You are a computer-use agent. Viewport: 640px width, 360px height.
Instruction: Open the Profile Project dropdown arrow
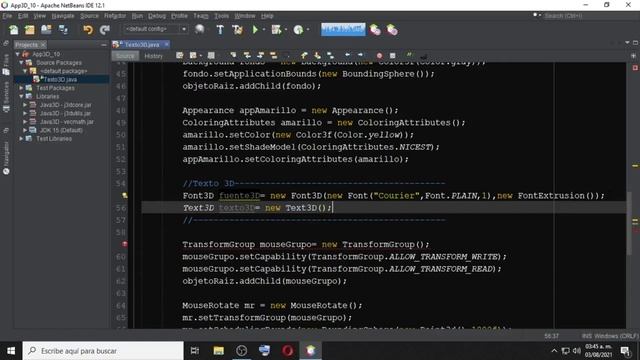(308, 29)
